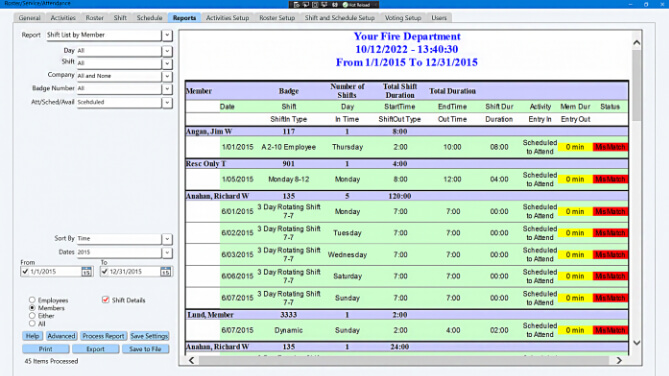Select the Either radio button
The width and height of the screenshot is (669, 376).
tap(32, 316)
